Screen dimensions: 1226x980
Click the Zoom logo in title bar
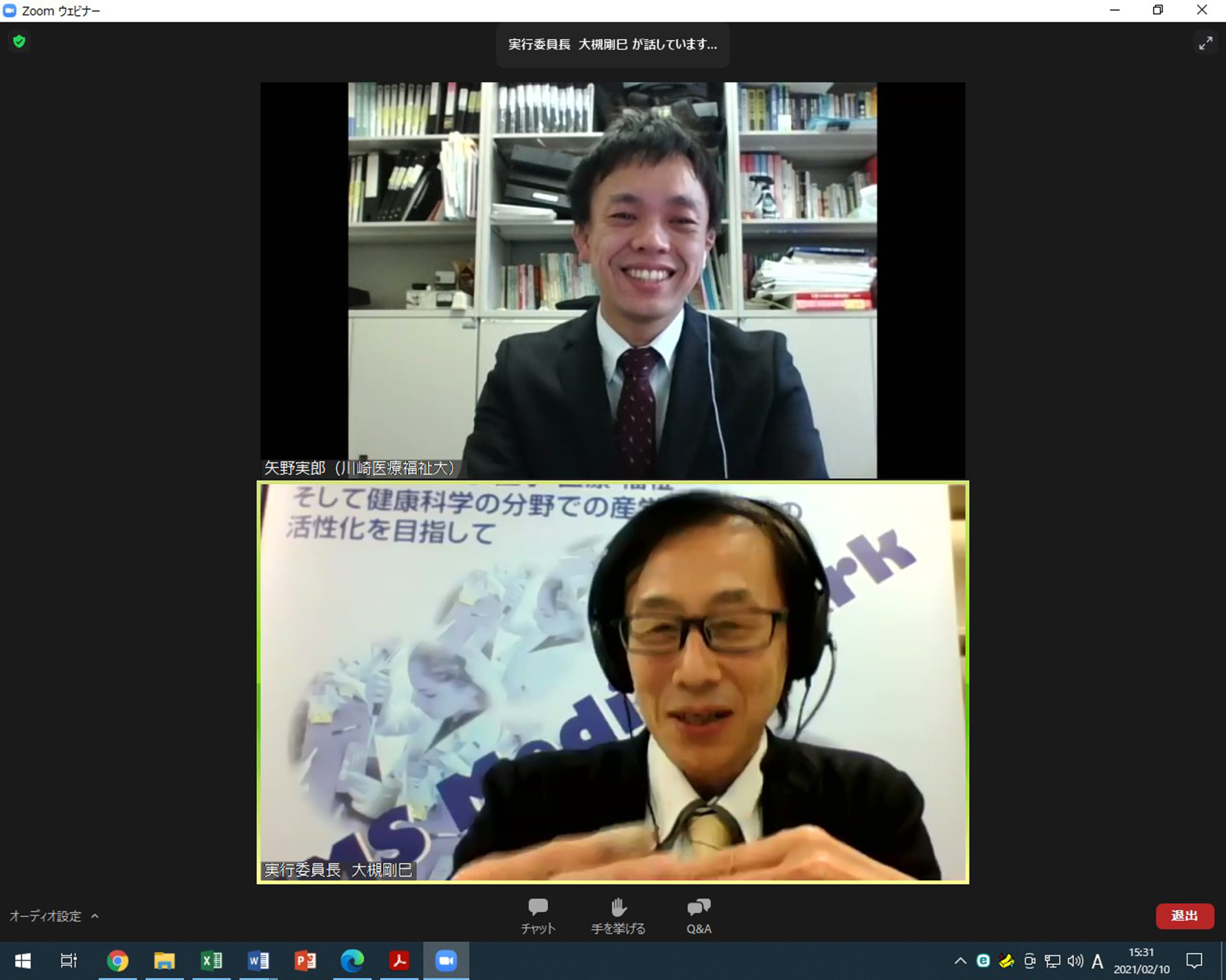point(10,10)
